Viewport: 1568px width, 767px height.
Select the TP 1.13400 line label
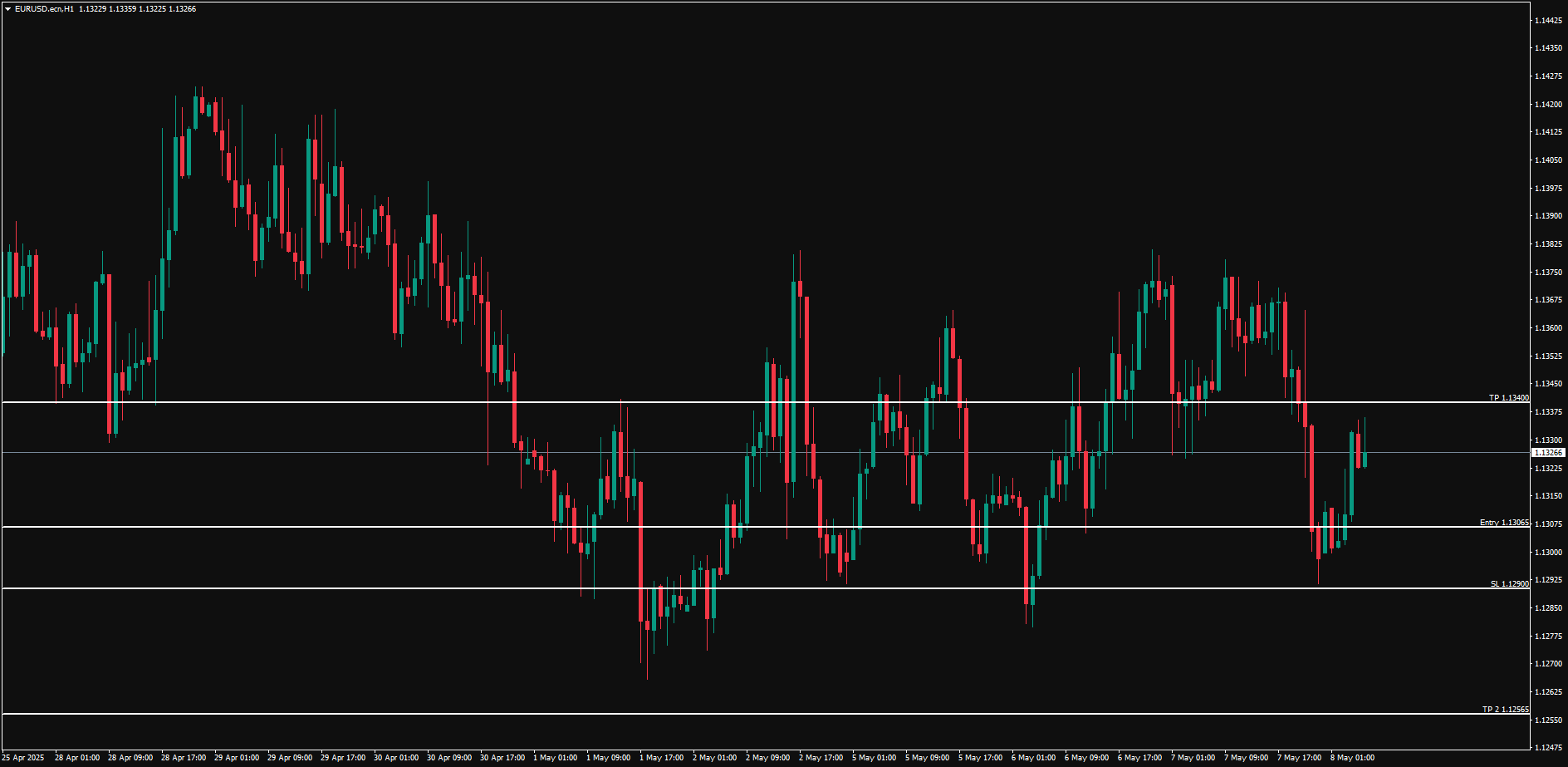(1508, 398)
